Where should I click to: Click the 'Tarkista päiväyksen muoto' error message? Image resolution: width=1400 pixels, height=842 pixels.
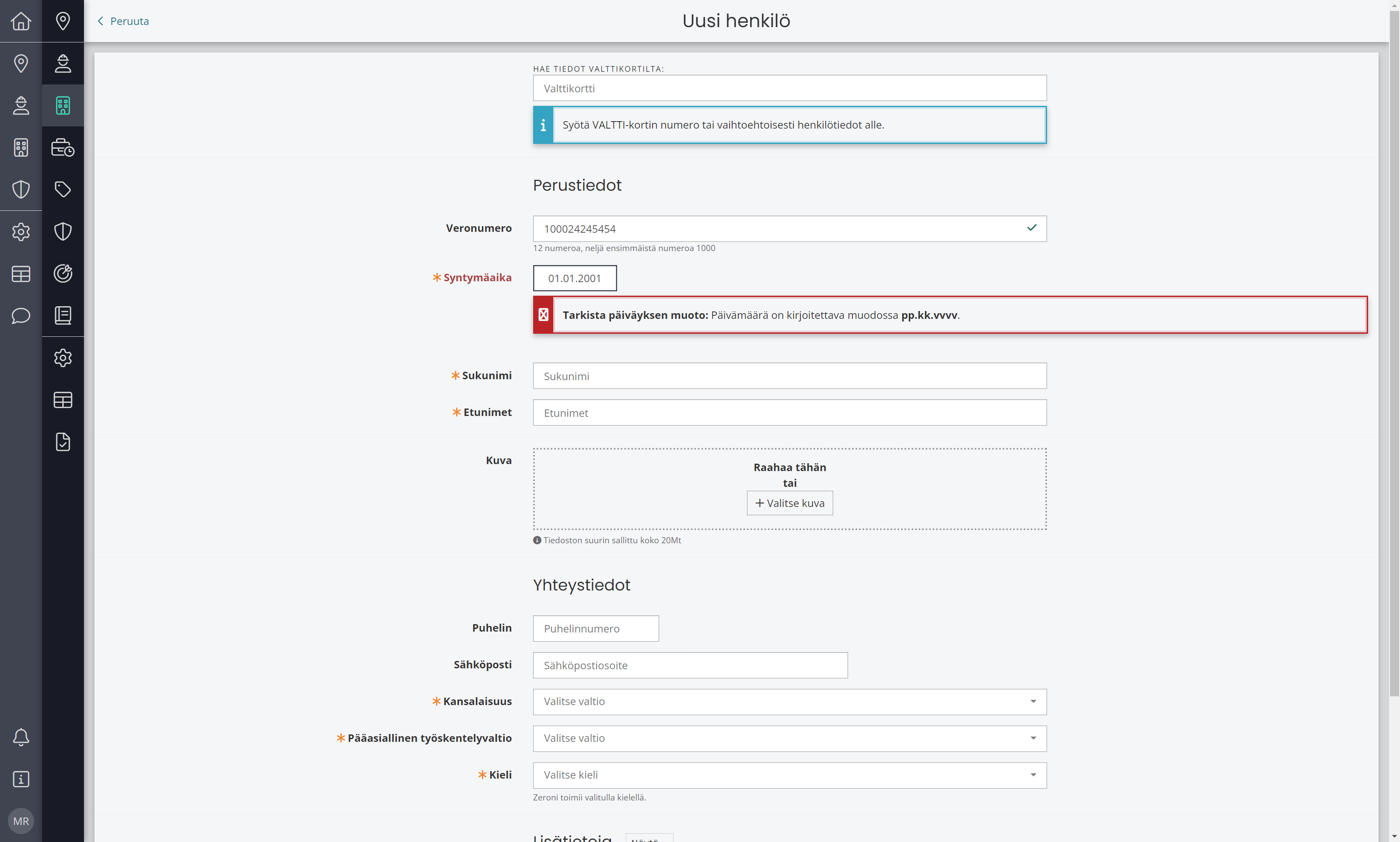[x=950, y=315]
